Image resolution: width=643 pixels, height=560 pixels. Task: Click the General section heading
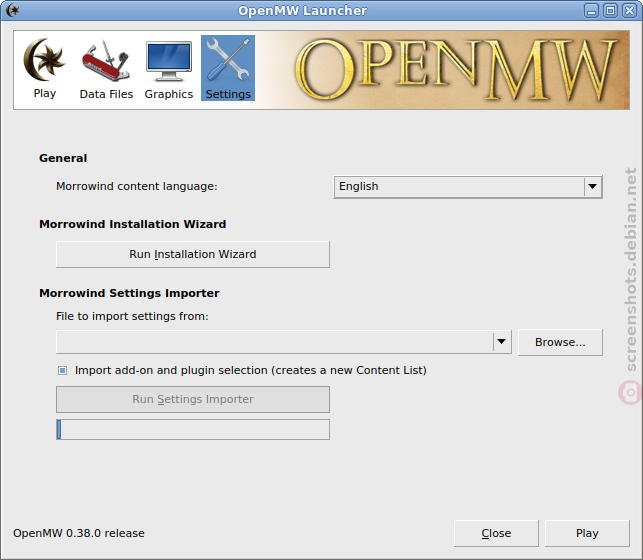pyautogui.click(x=63, y=158)
